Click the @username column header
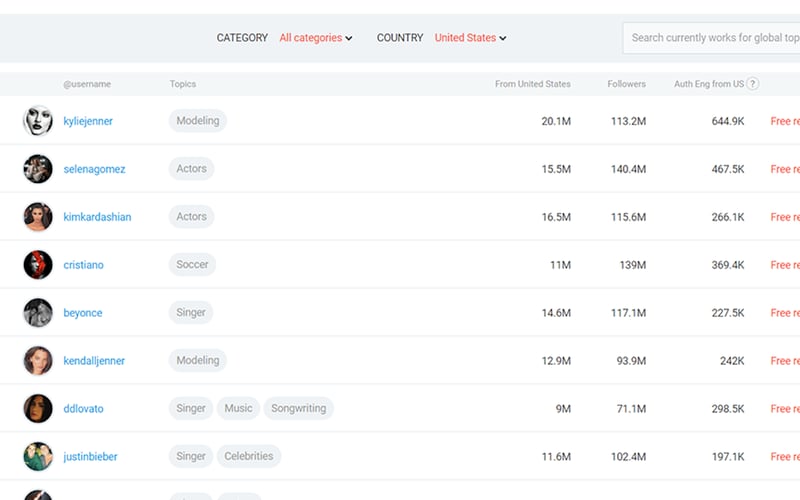 tap(87, 84)
